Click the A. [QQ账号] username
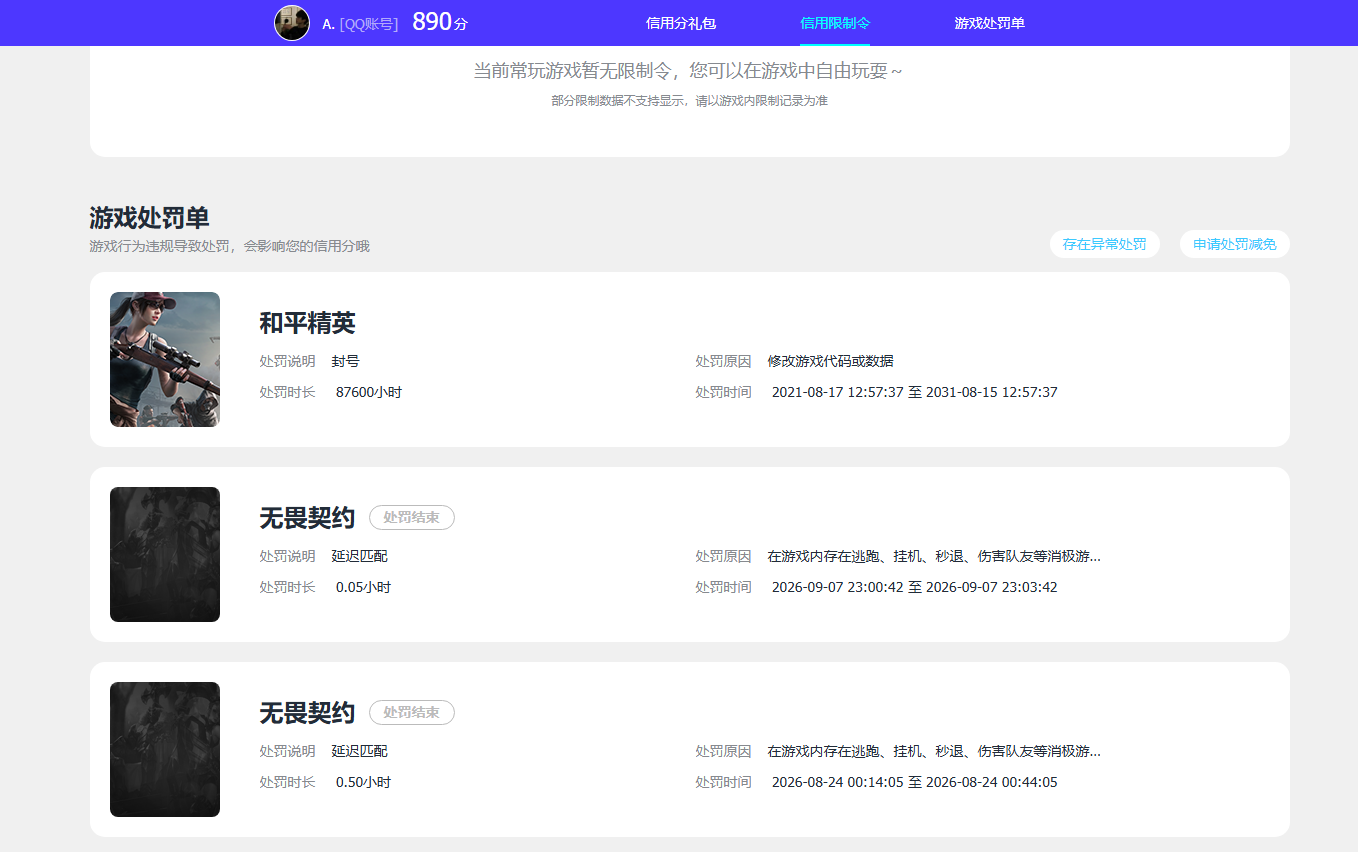1358x852 pixels. tap(360, 24)
